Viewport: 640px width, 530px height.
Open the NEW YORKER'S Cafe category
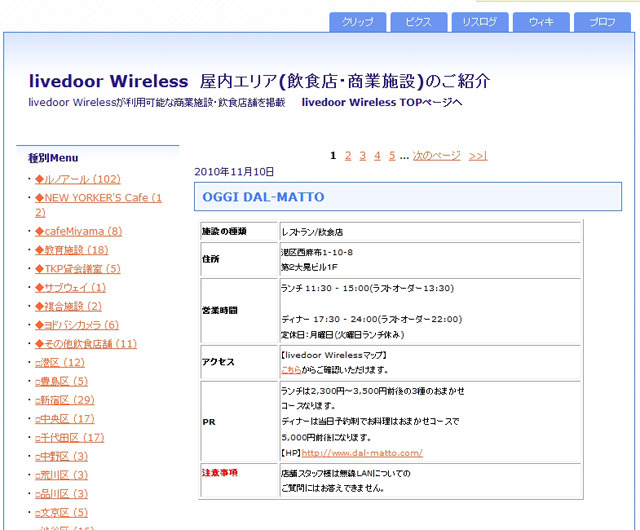point(98,205)
